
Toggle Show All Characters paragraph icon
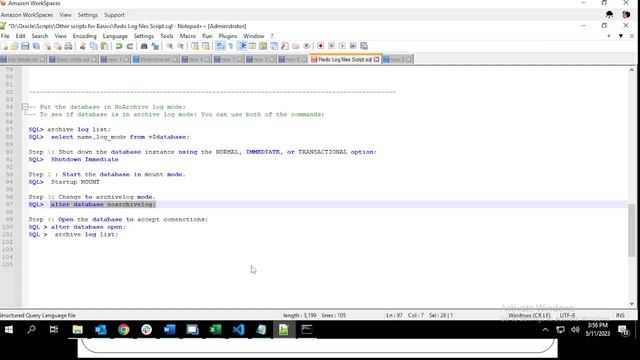[231, 46]
